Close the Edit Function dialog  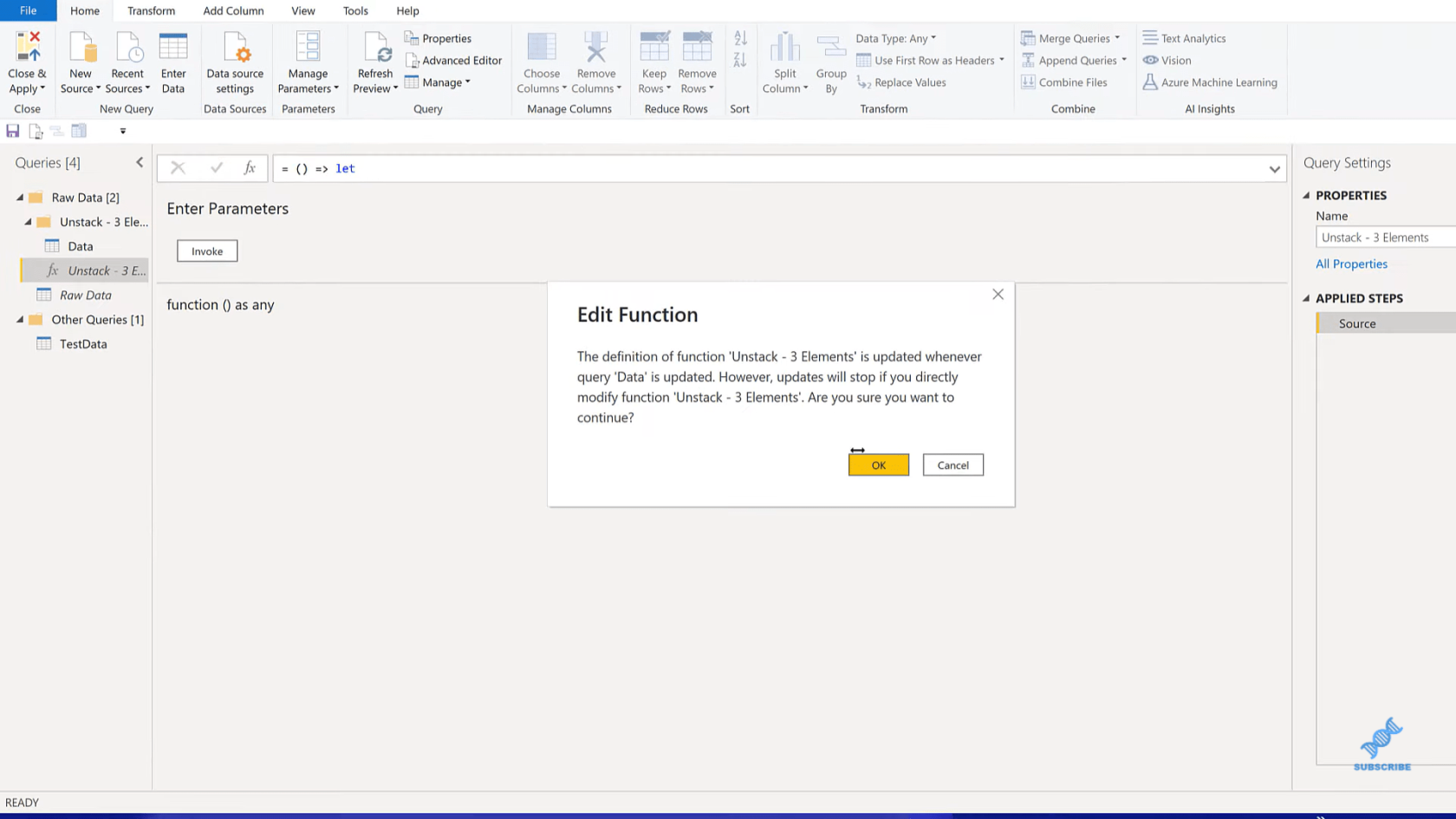(998, 295)
